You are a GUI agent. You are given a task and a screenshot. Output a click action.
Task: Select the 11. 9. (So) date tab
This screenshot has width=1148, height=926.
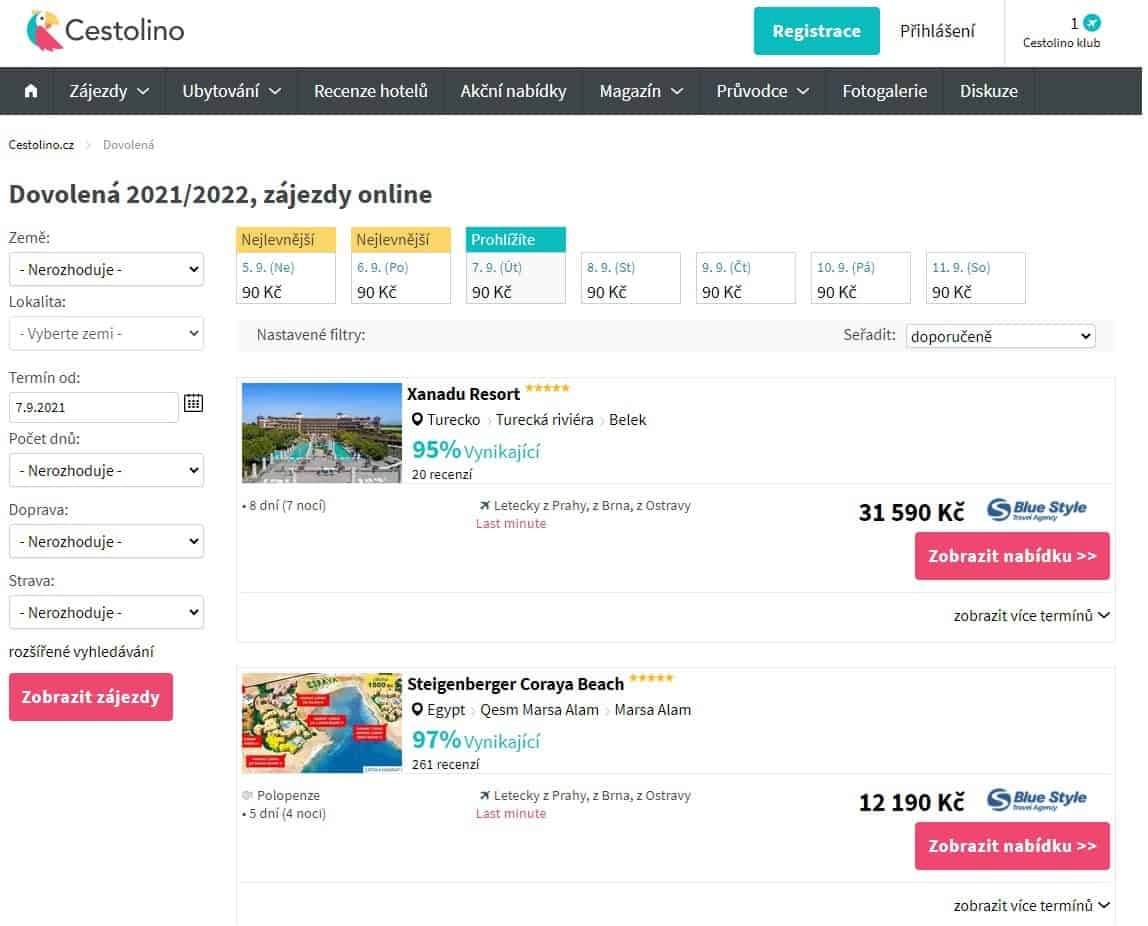point(975,278)
